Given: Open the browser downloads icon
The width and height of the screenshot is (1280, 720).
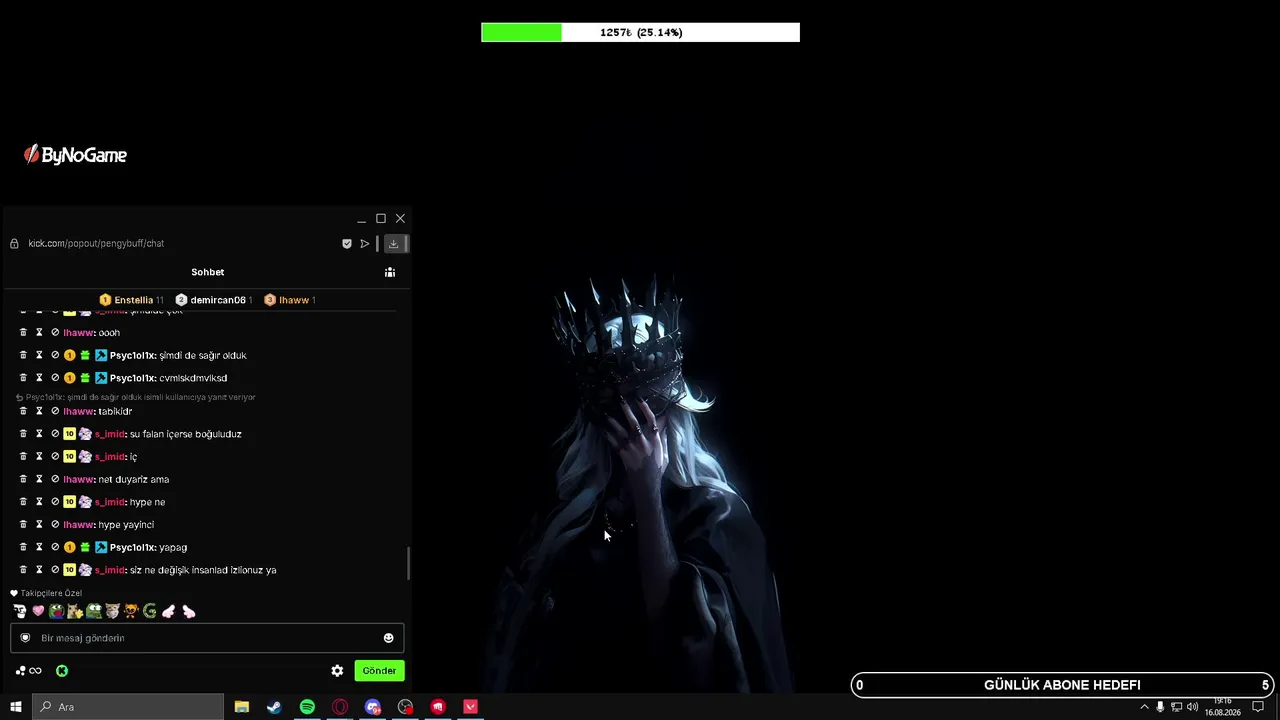Looking at the screenshot, I should tap(393, 243).
